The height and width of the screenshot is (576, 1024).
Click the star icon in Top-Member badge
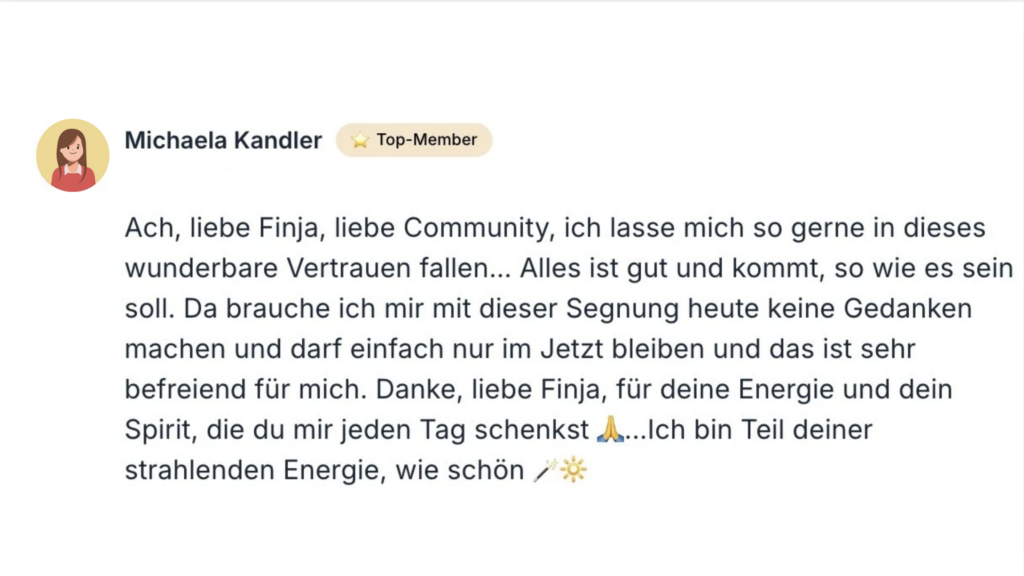(x=360, y=141)
